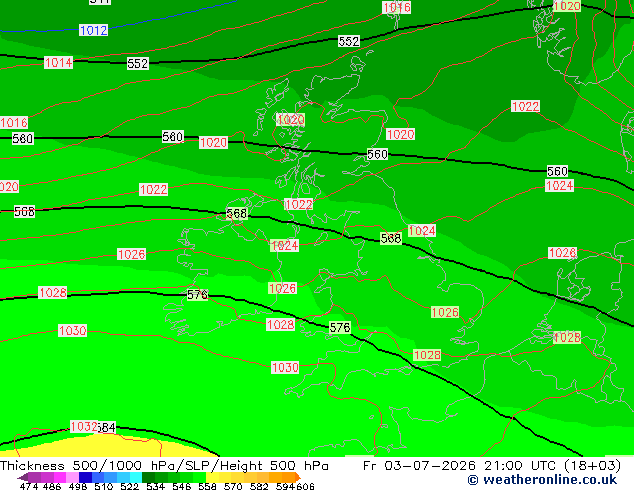This screenshot has height=490, width=634.
Task: Click the 1032 pressure label beside 584
Action: tap(84, 427)
